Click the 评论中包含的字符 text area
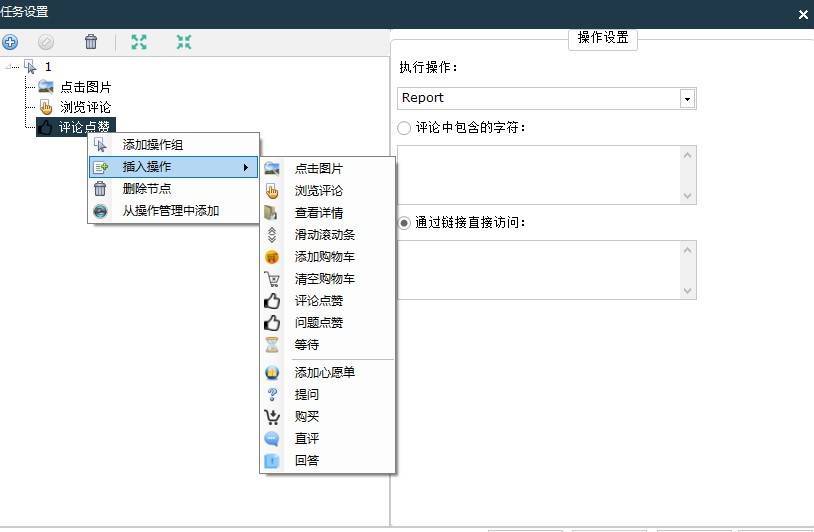The height and width of the screenshot is (532, 814). 539,175
